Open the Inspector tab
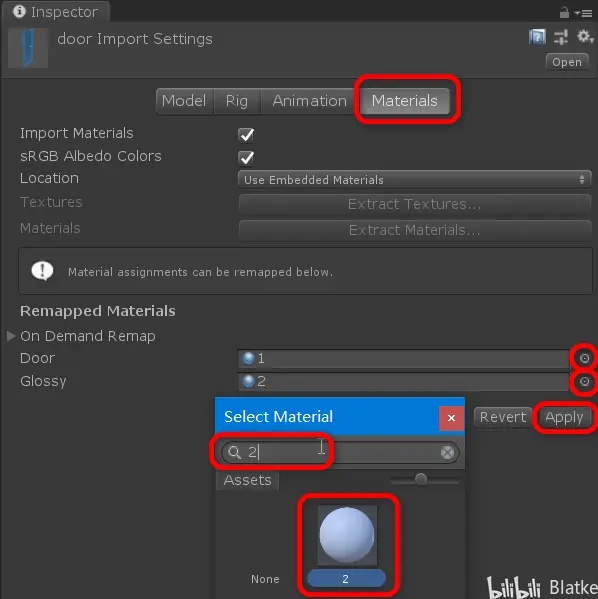 [56, 12]
